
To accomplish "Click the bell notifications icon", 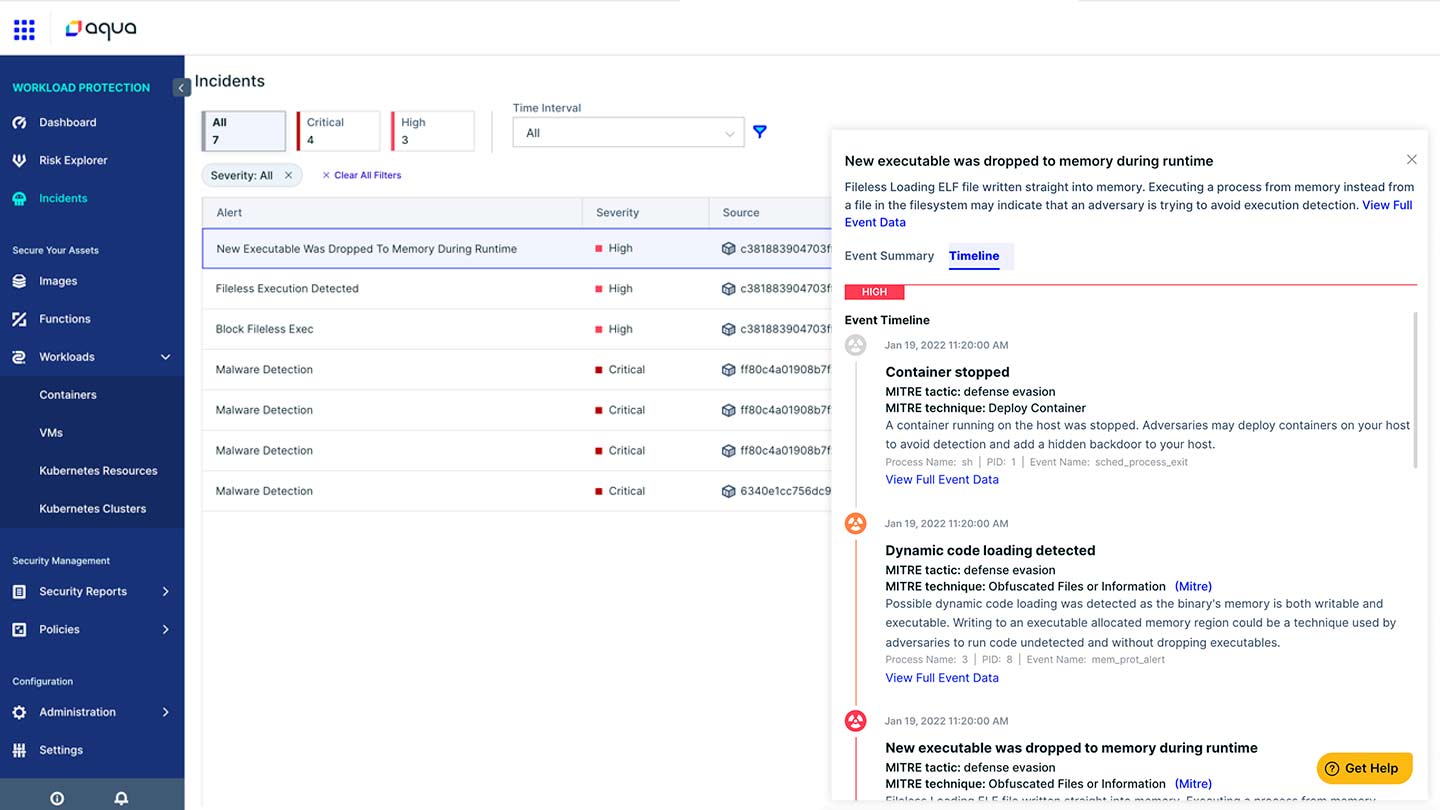I will 121,799.
